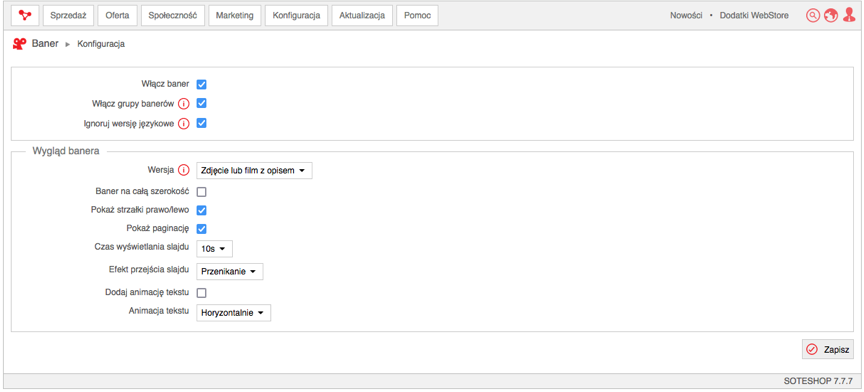Open Animacja tekstu Horyzontalnie dropdown
Screen dimensions: 864x392
coord(234,313)
